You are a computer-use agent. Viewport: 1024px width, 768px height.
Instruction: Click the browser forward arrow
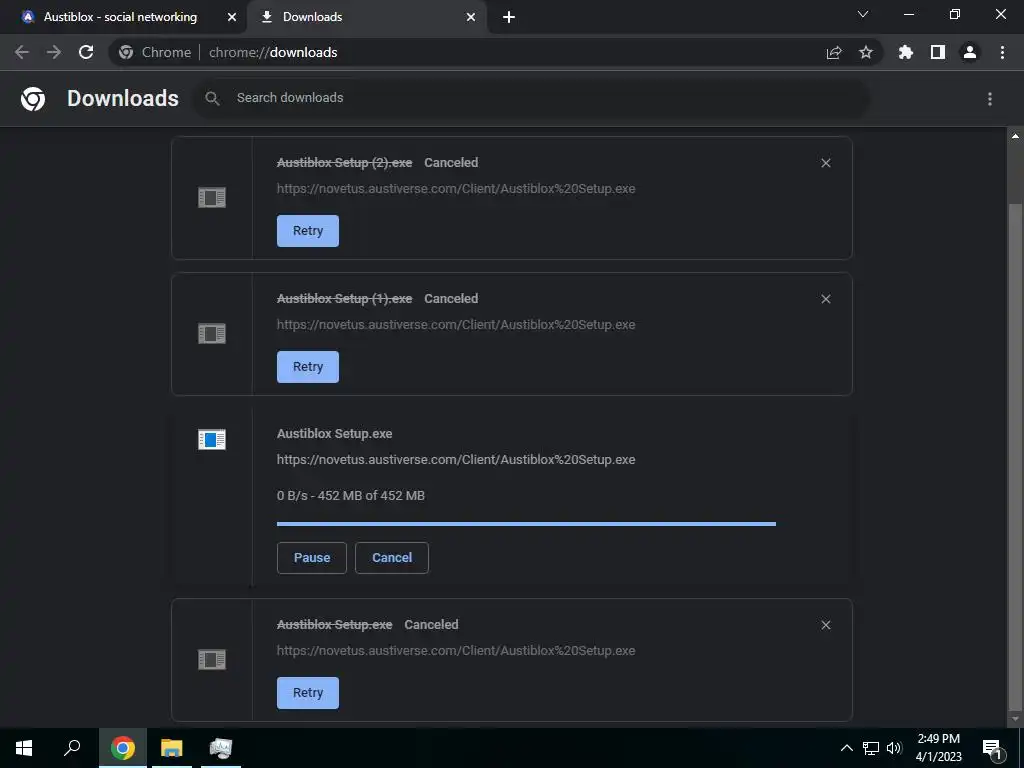coord(54,52)
